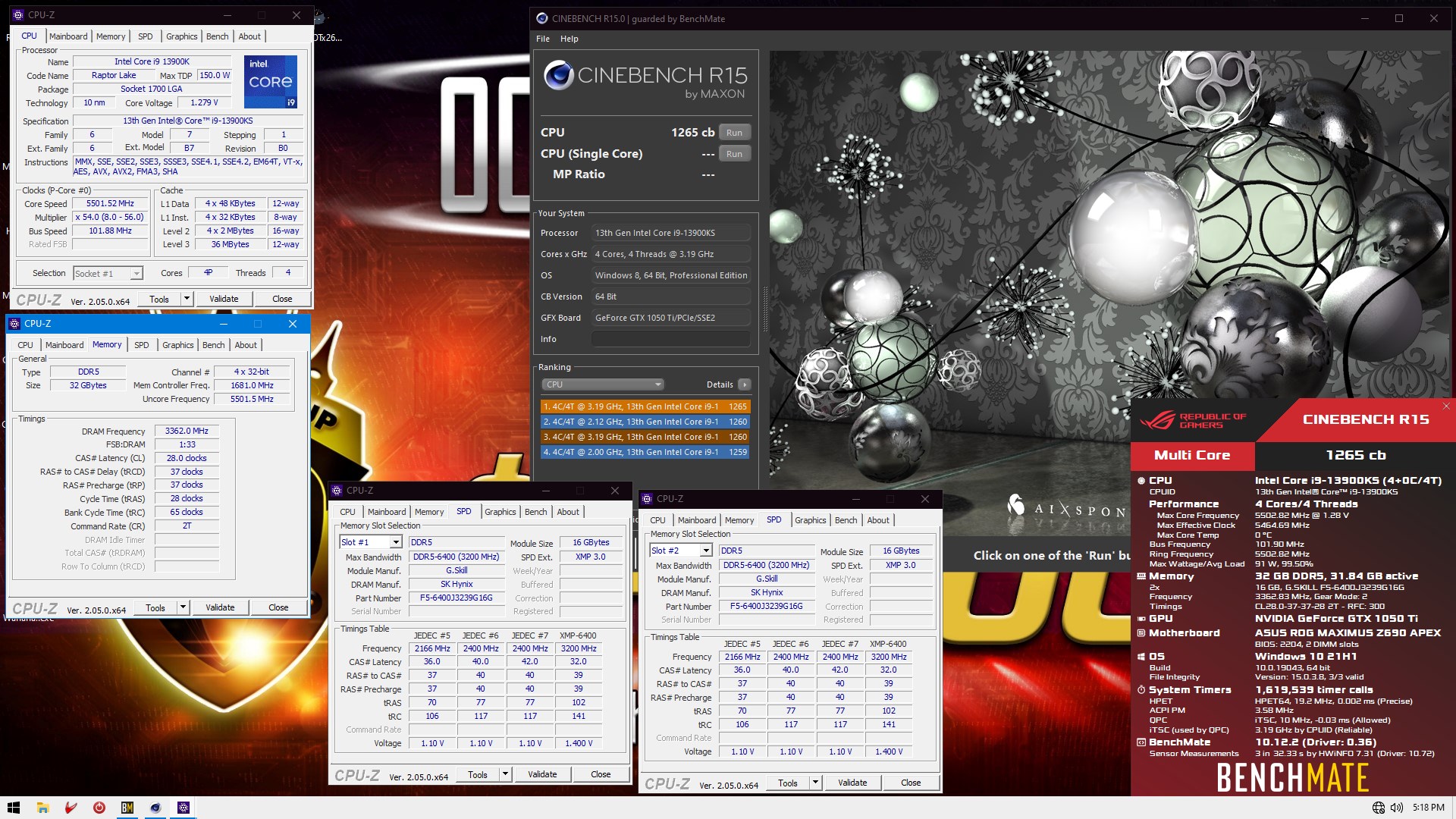Switch to CPU-Z via its taskbar icon
Image resolution: width=1456 pixels, height=819 pixels.
point(184,808)
